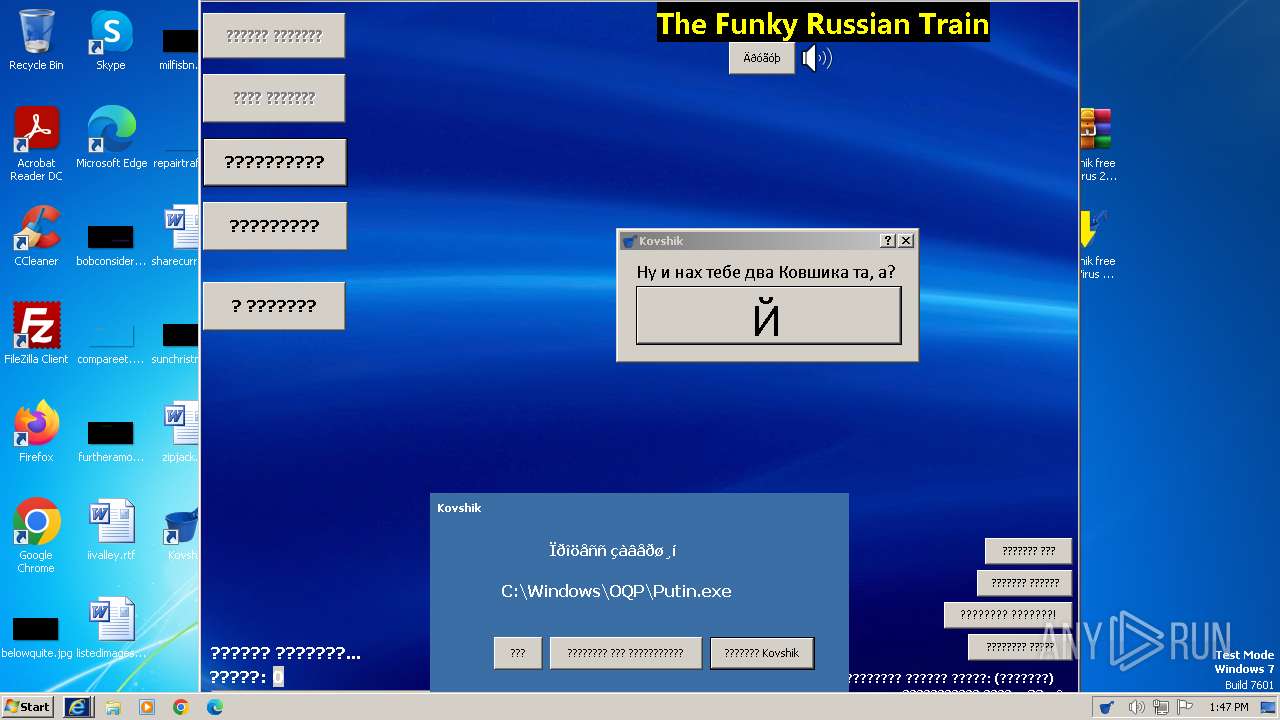Click the short '???' button in blue Kovshik panel
Viewport: 1280px width, 720px height.
tap(518, 653)
